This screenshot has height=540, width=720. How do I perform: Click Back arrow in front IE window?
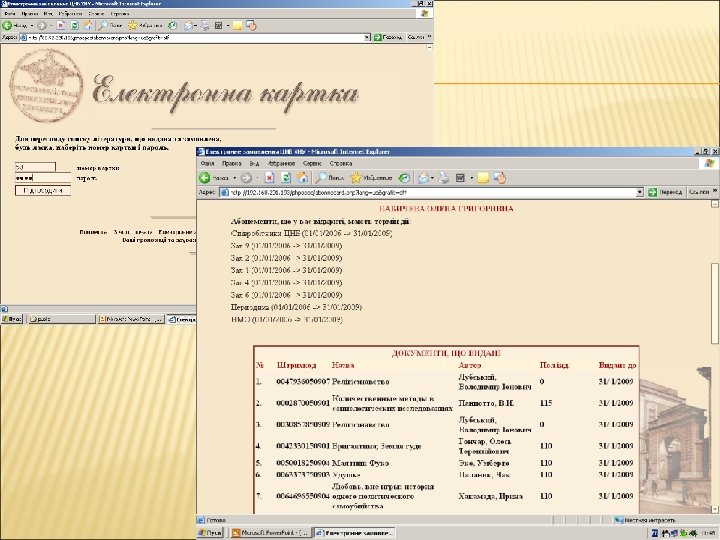(205, 178)
